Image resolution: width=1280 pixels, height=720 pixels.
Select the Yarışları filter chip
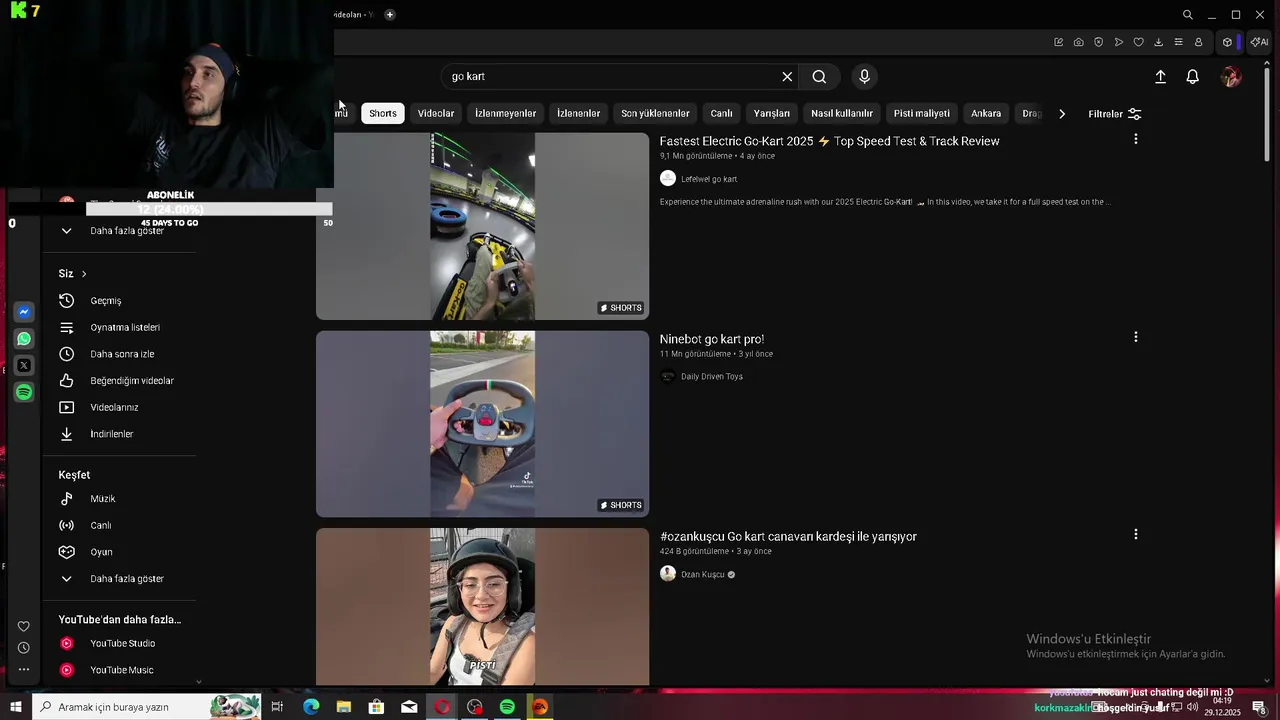pyautogui.click(x=772, y=114)
